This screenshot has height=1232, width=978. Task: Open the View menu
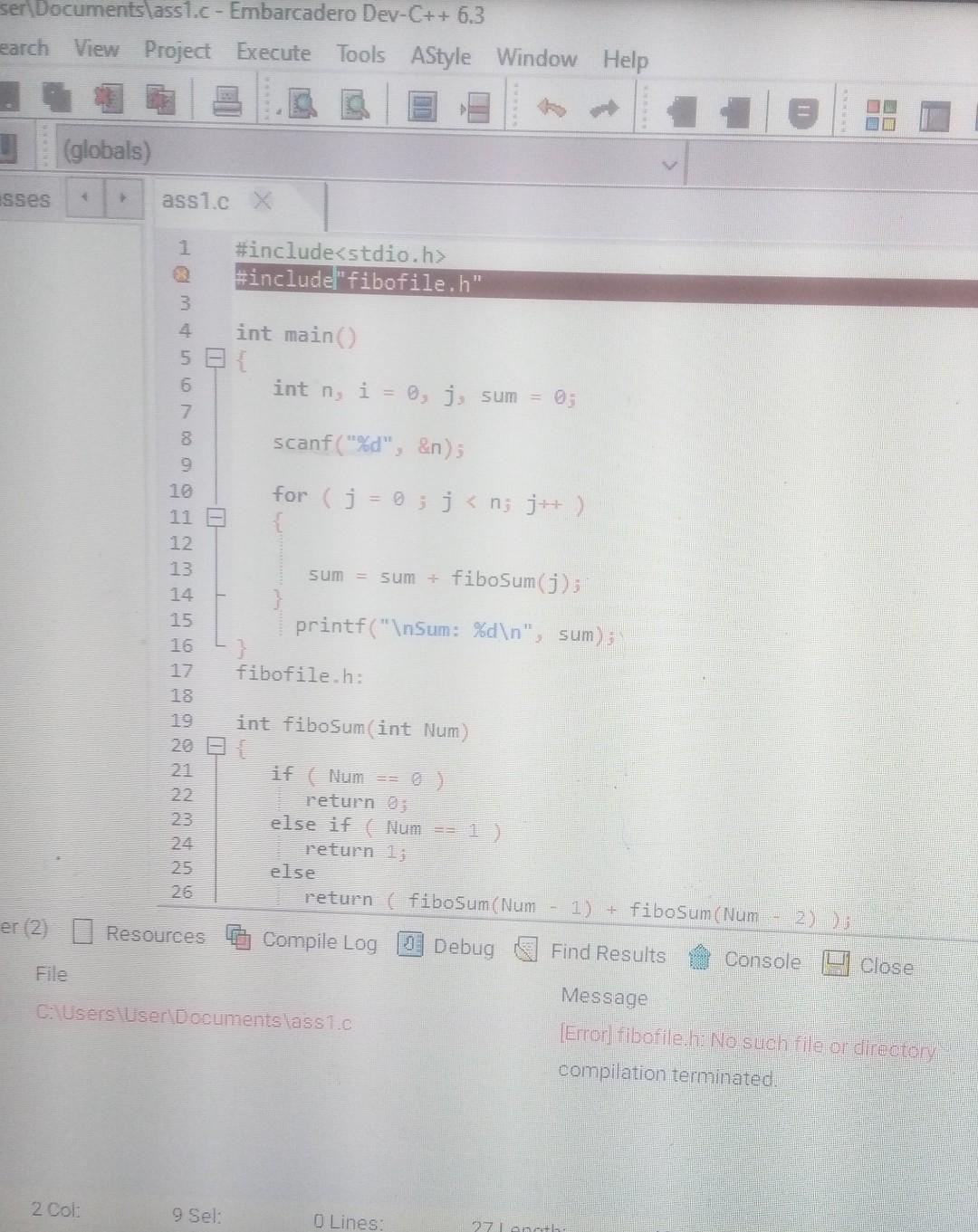point(96,48)
